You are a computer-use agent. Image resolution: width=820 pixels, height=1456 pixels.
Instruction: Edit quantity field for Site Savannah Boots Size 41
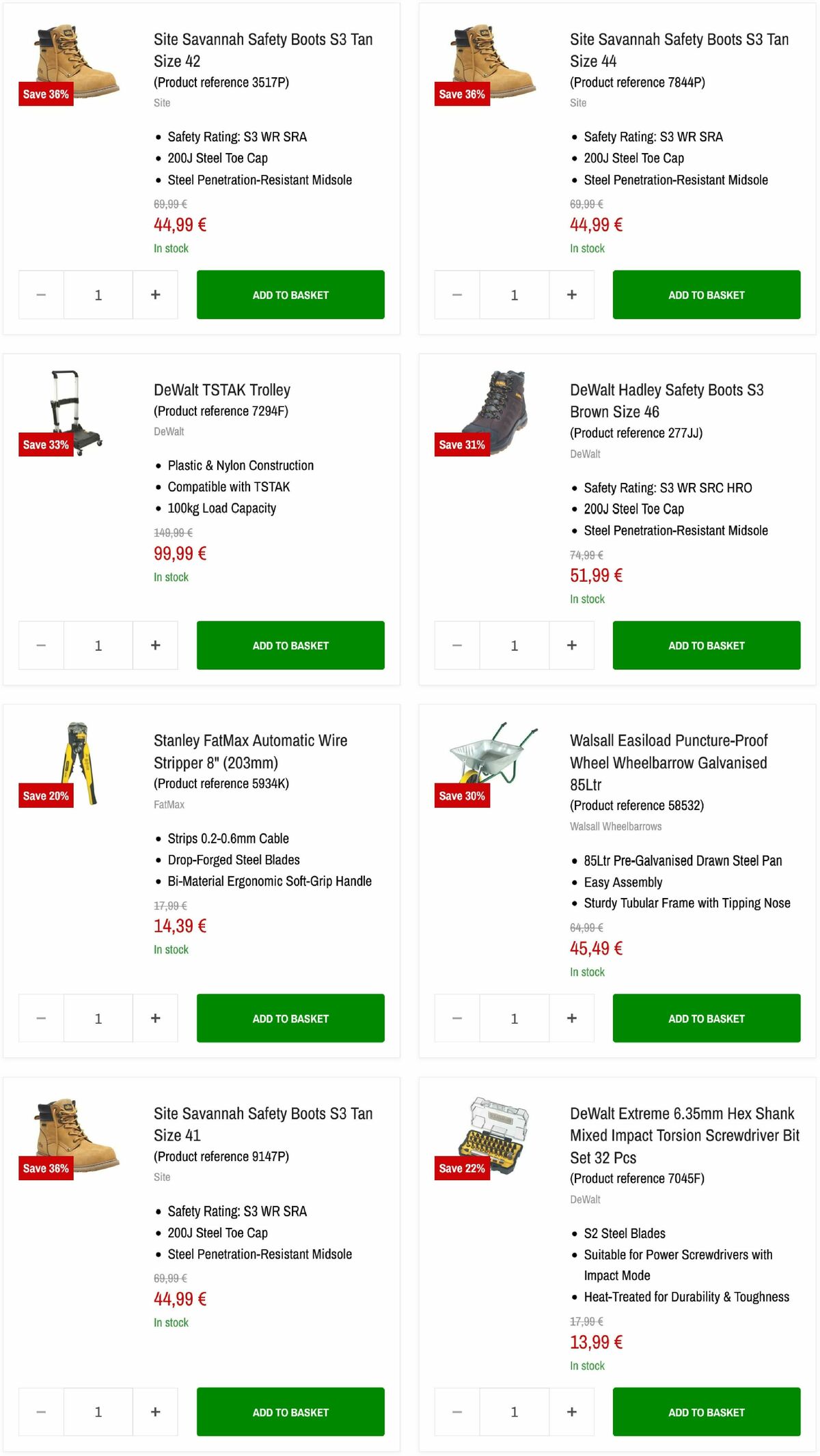pyautogui.click(x=98, y=1412)
